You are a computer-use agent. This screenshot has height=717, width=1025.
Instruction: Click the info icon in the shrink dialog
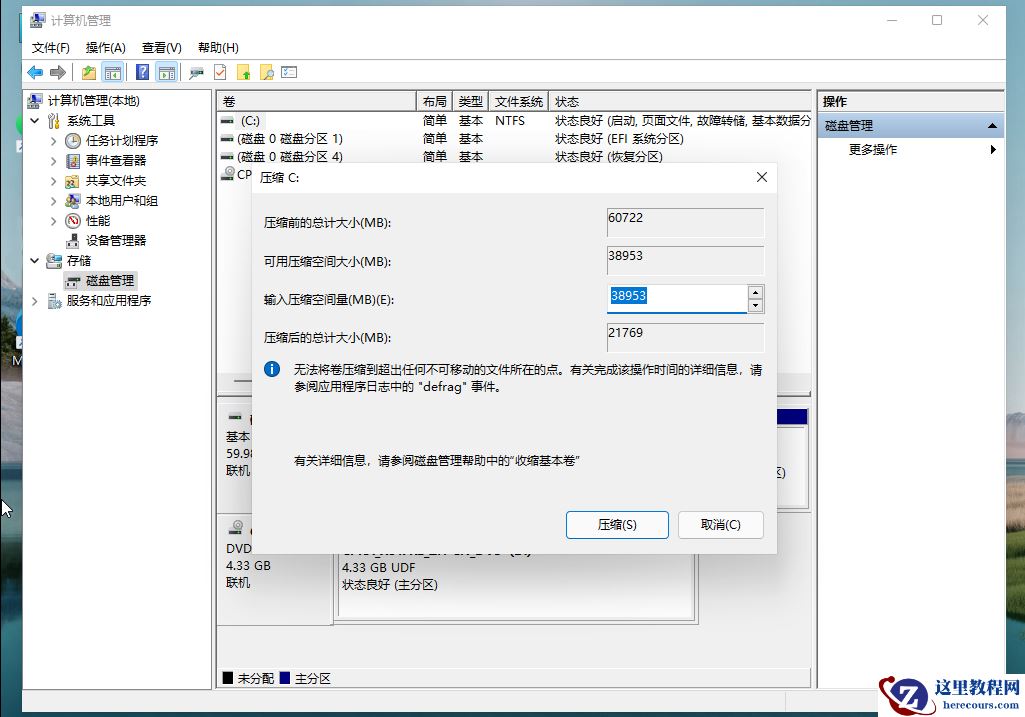click(270, 369)
